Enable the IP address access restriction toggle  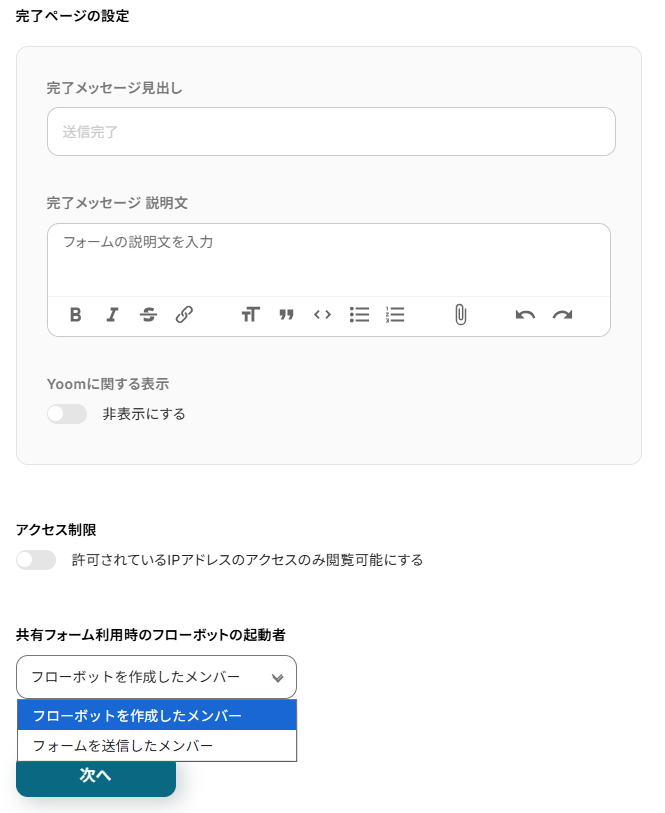[x=36, y=560]
